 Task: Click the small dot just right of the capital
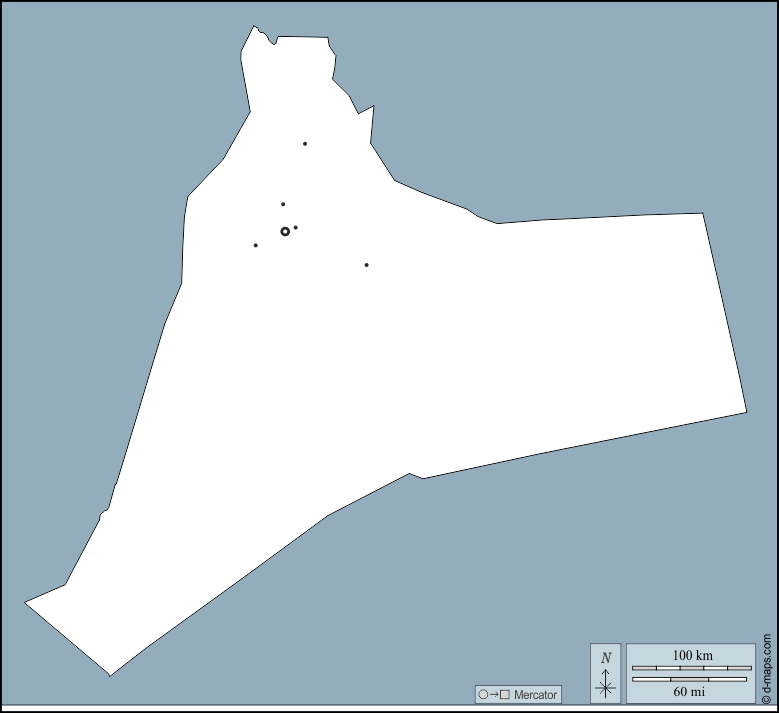(x=296, y=228)
